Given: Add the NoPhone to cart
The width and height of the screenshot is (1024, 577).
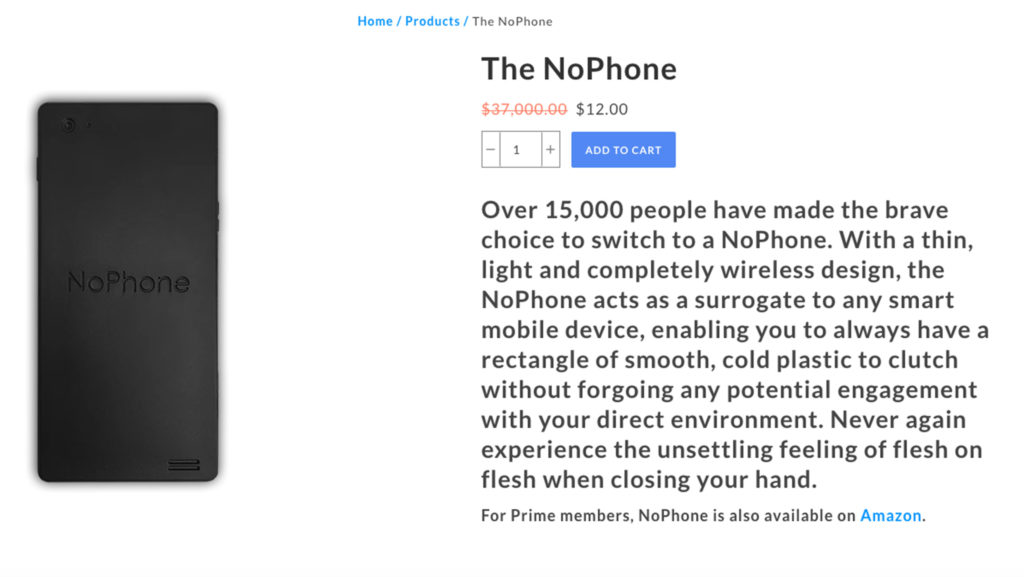Looking at the screenshot, I should (623, 149).
